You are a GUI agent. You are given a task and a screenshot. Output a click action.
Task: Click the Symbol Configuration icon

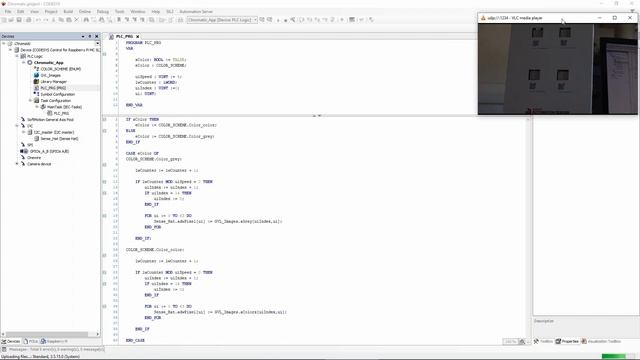pyautogui.click(x=36, y=94)
